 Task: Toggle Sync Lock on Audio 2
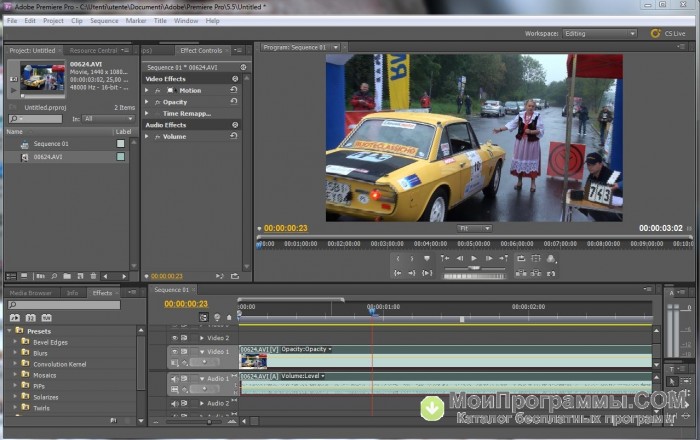point(184,403)
